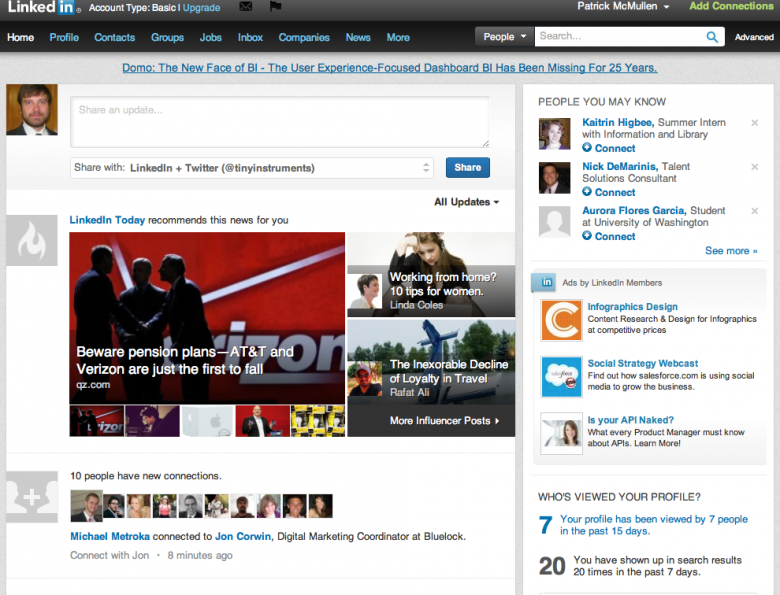Open Kaitrin Higbee name link
This screenshot has height=595, width=780.
pyautogui.click(x=618, y=122)
